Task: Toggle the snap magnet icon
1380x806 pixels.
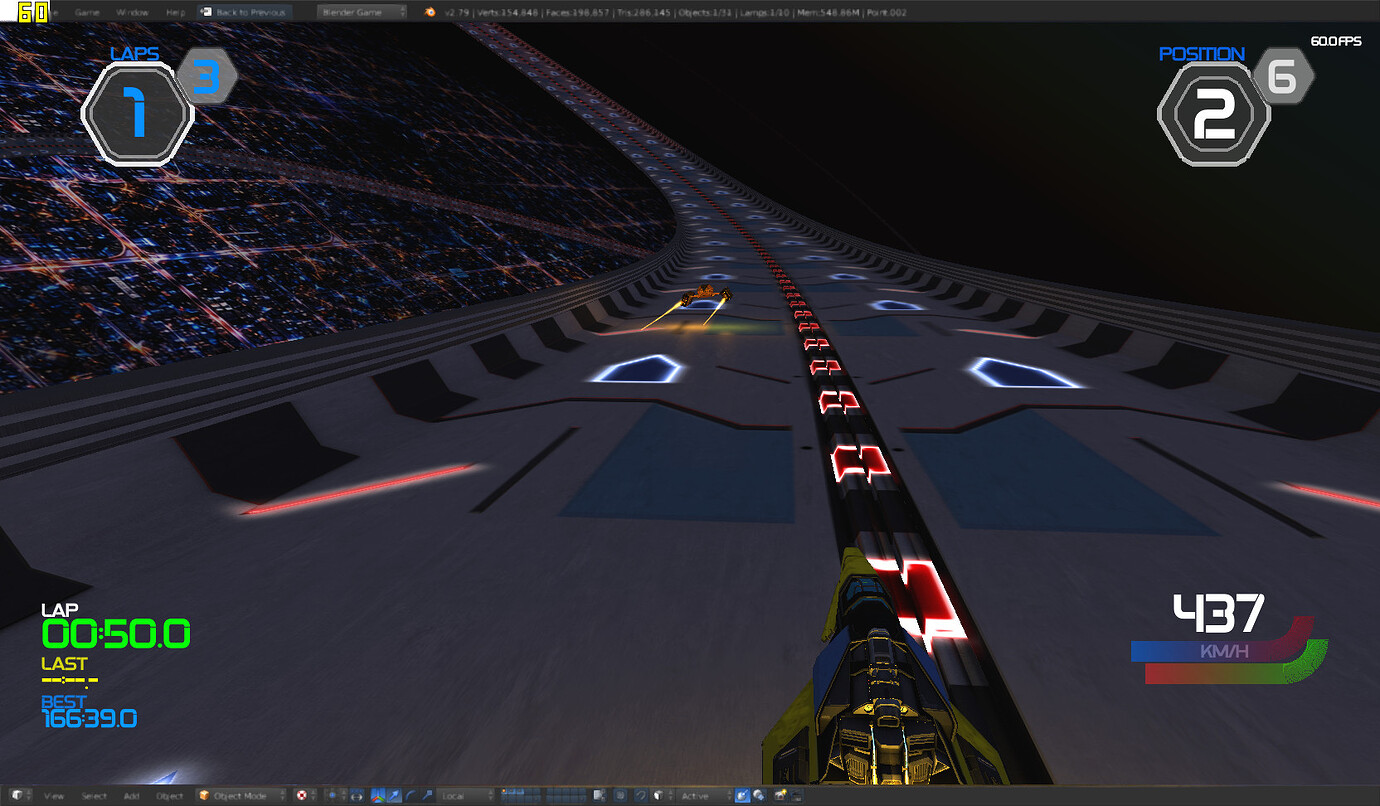Action: tap(641, 796)
